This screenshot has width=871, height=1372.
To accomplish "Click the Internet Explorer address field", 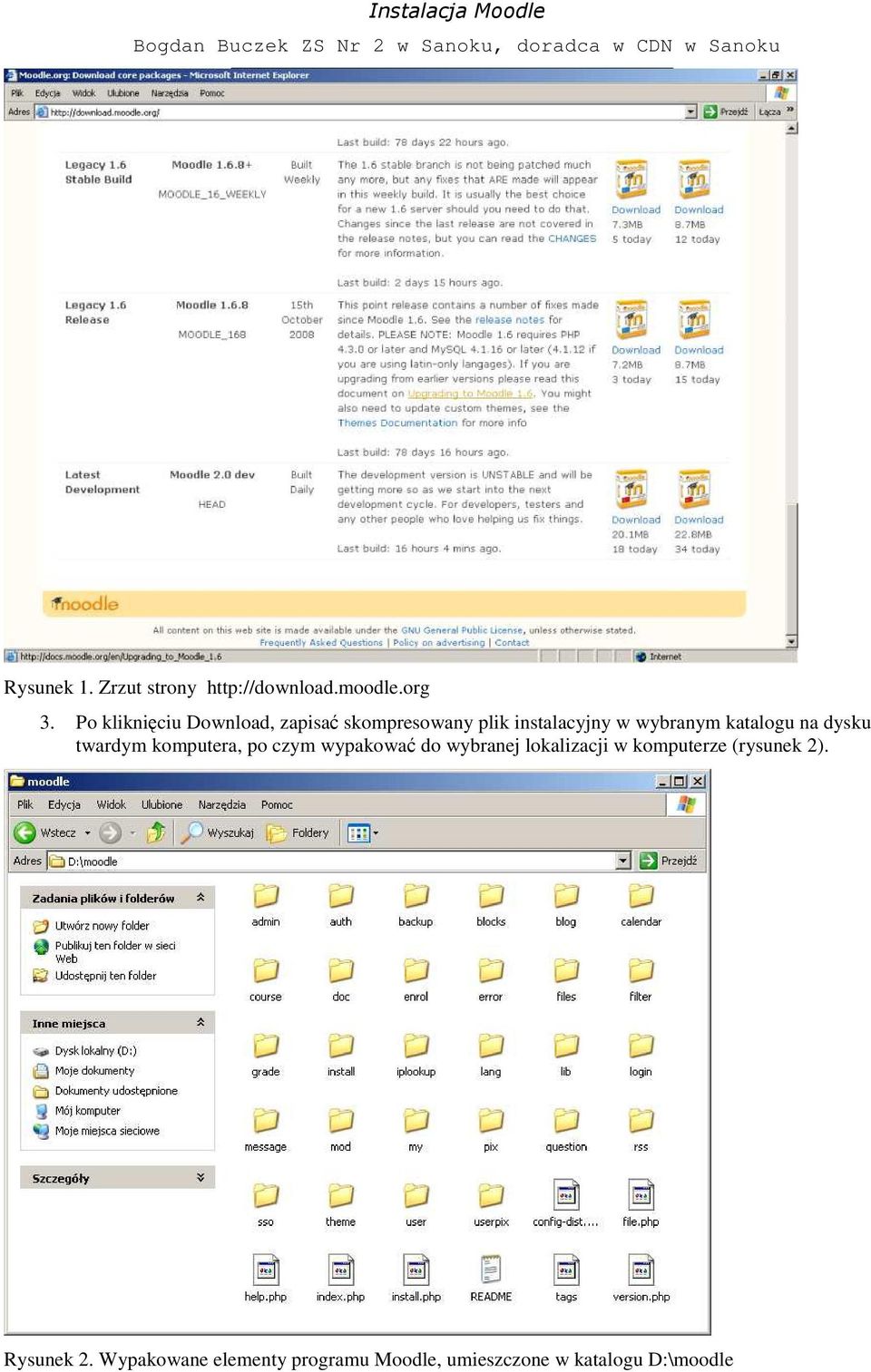I will click(x=366, y=112).
